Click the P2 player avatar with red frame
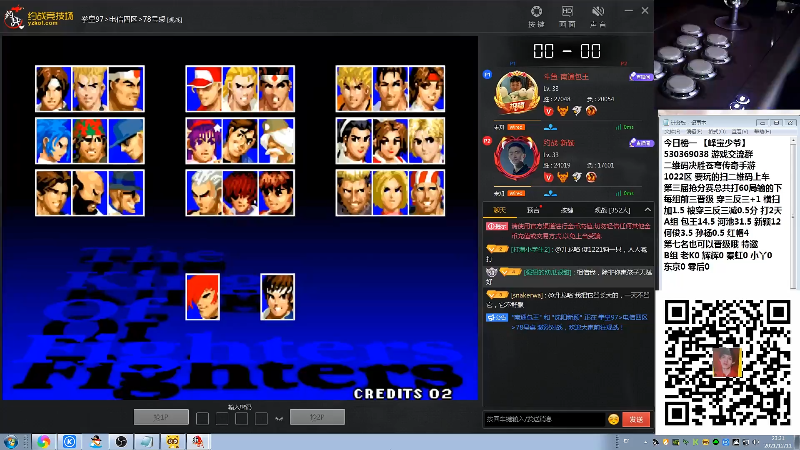800x450 pixels. pyautogui.click(x=517, y=159)
